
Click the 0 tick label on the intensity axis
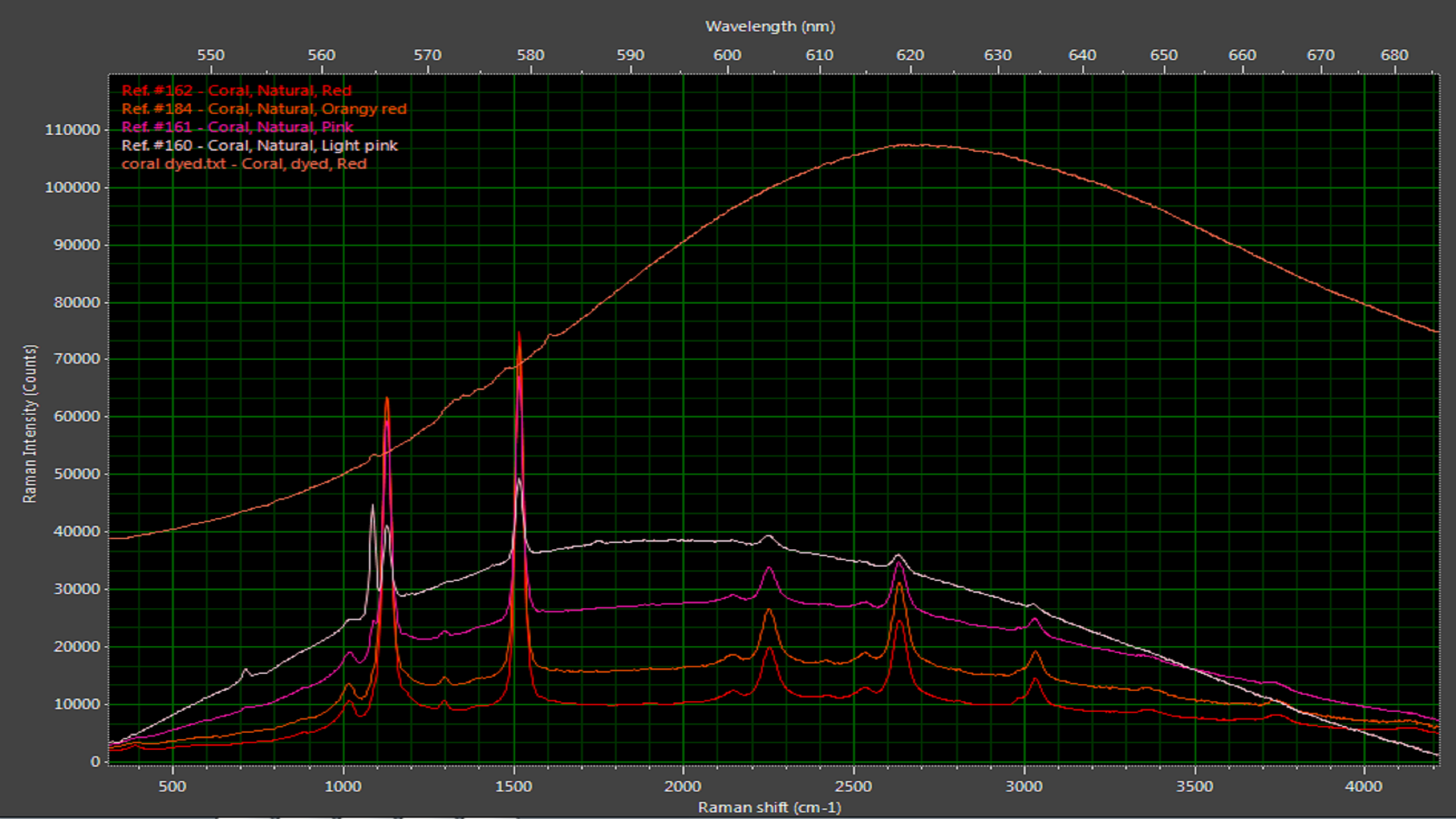coord(95,761)
